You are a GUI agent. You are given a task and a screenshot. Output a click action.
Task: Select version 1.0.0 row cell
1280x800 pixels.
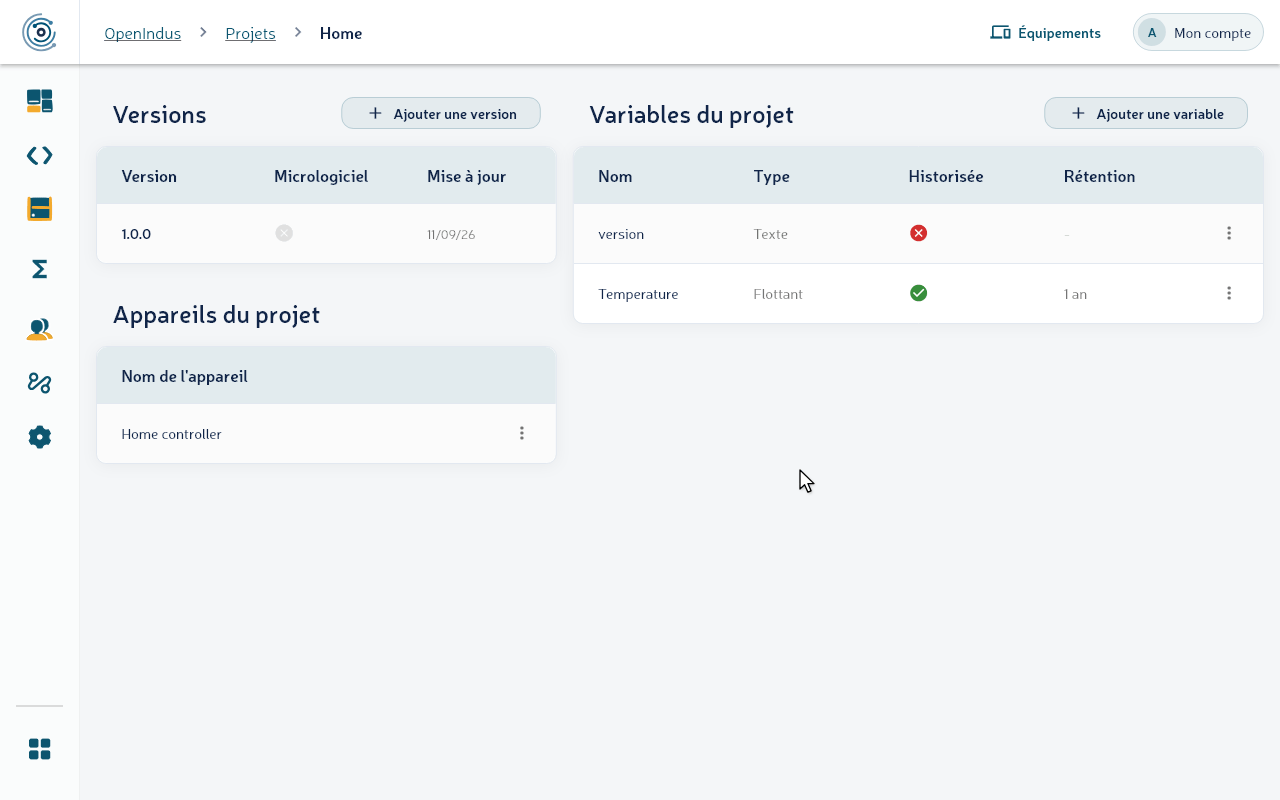point(136,234)
